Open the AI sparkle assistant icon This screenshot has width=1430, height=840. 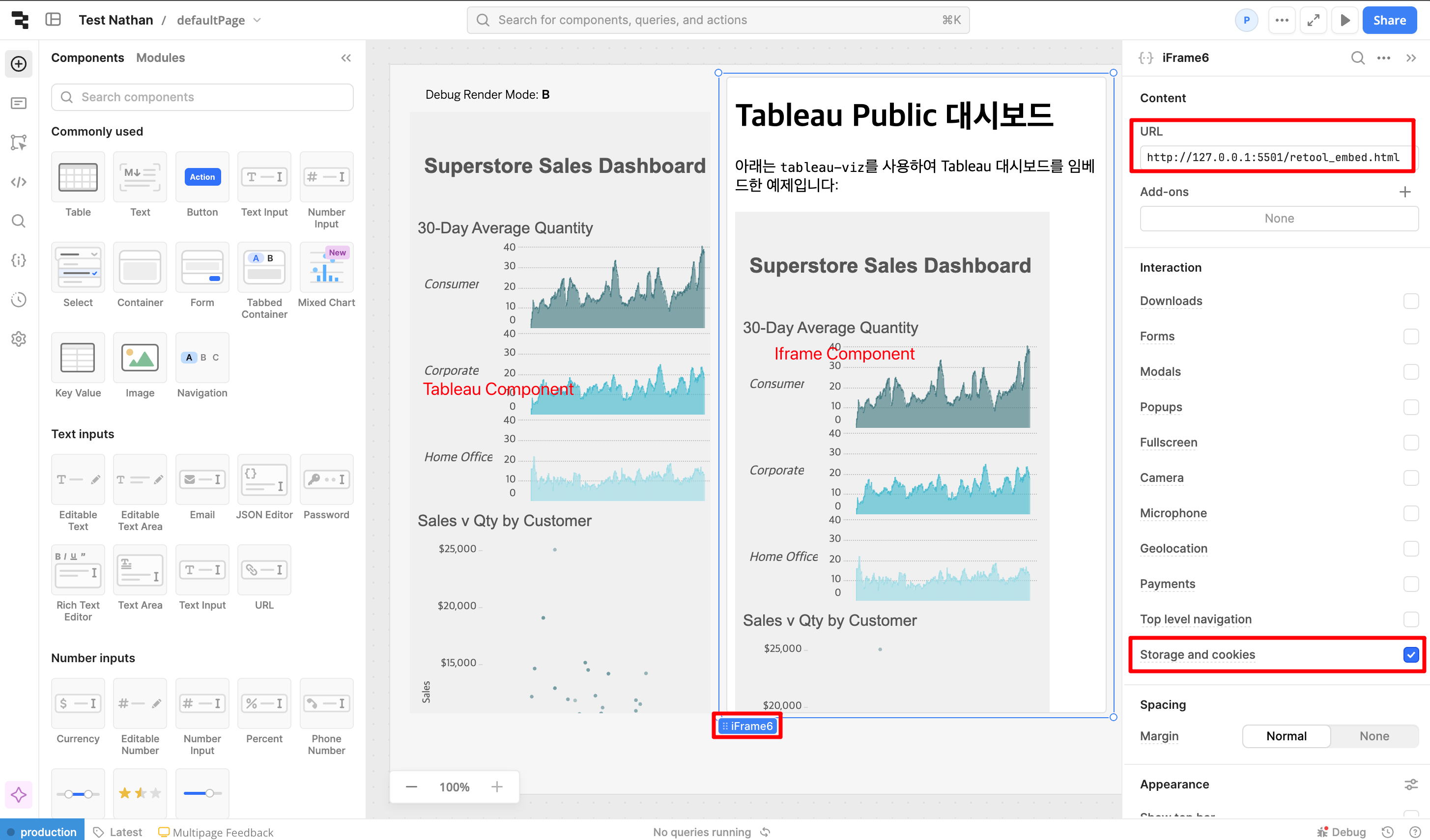[x=19, y=795]
